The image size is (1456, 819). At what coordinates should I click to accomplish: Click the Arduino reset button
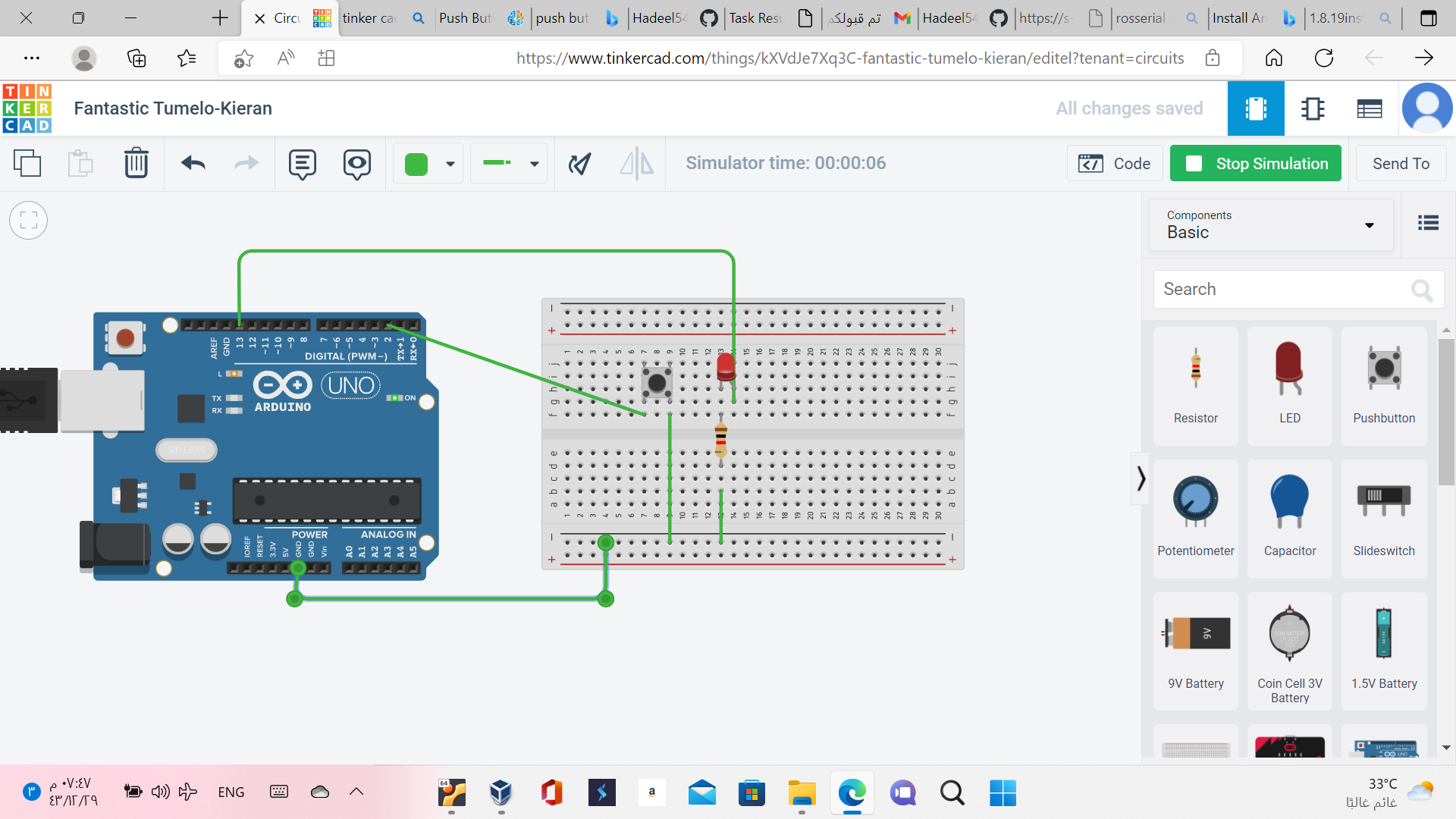(125, 338)
